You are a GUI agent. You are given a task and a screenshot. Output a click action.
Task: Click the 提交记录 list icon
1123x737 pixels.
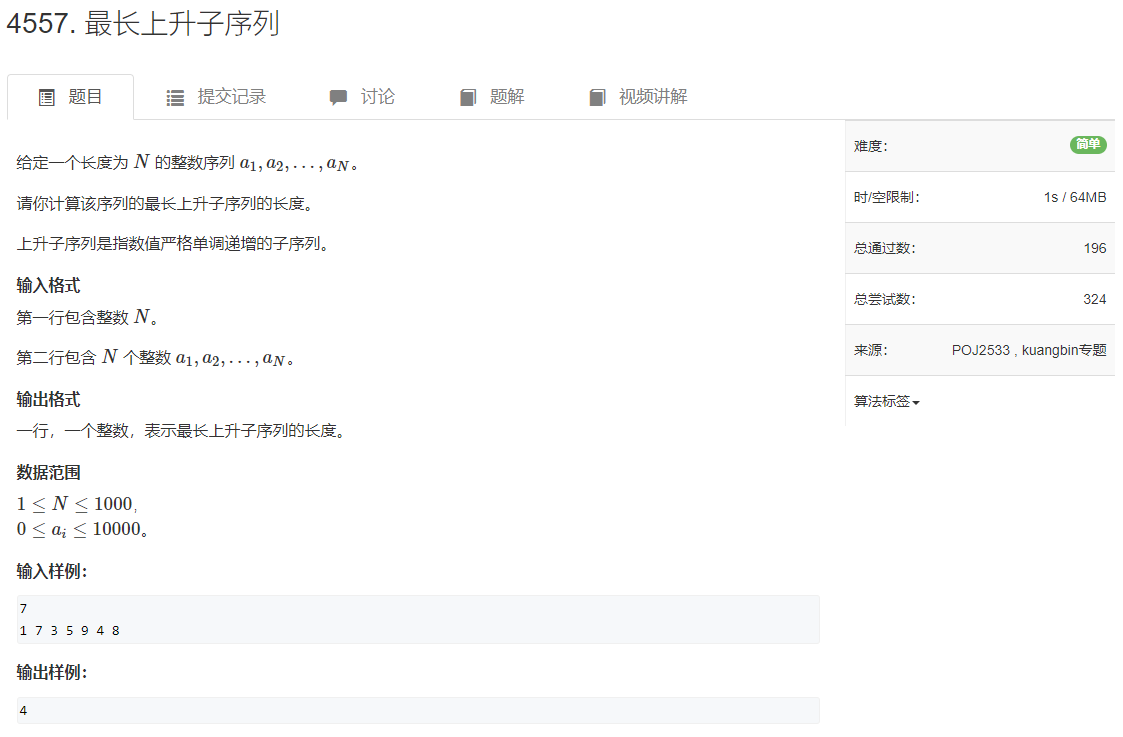coord(175,97)
